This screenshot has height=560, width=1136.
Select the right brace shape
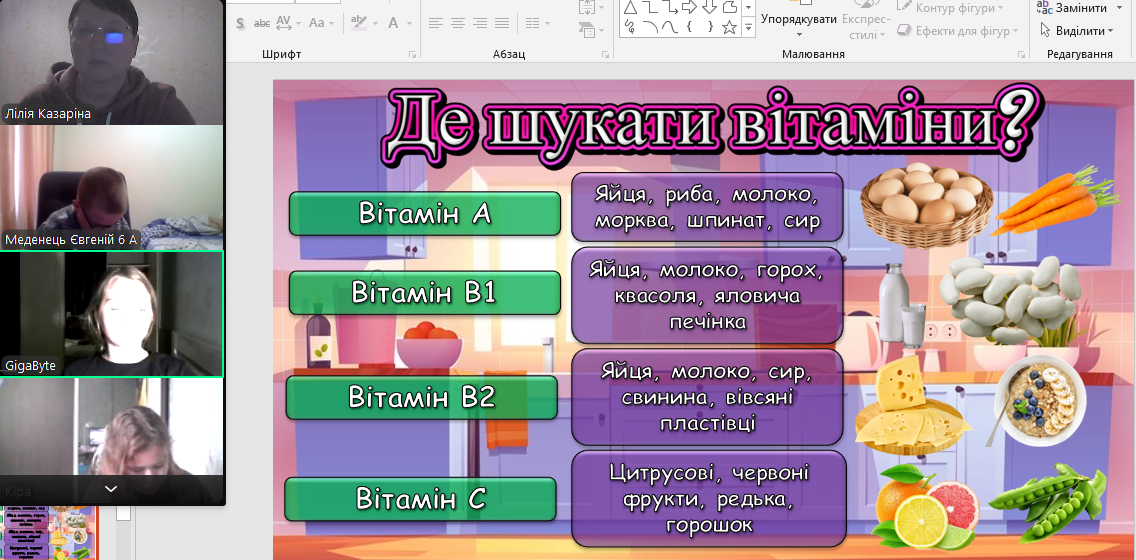[x=710, y=28]
